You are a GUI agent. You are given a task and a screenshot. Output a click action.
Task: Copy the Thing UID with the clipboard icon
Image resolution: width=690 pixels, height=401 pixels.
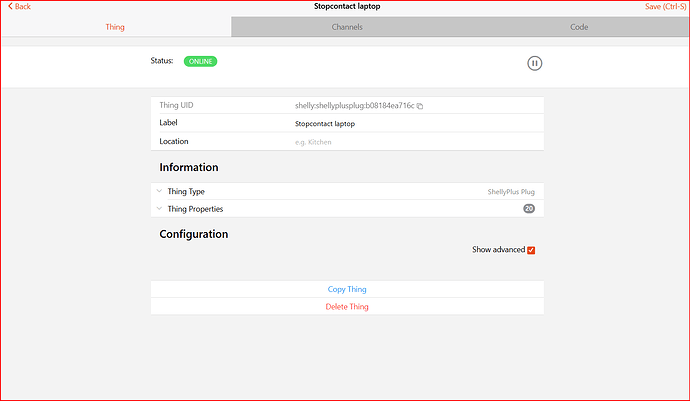(420, 105)
